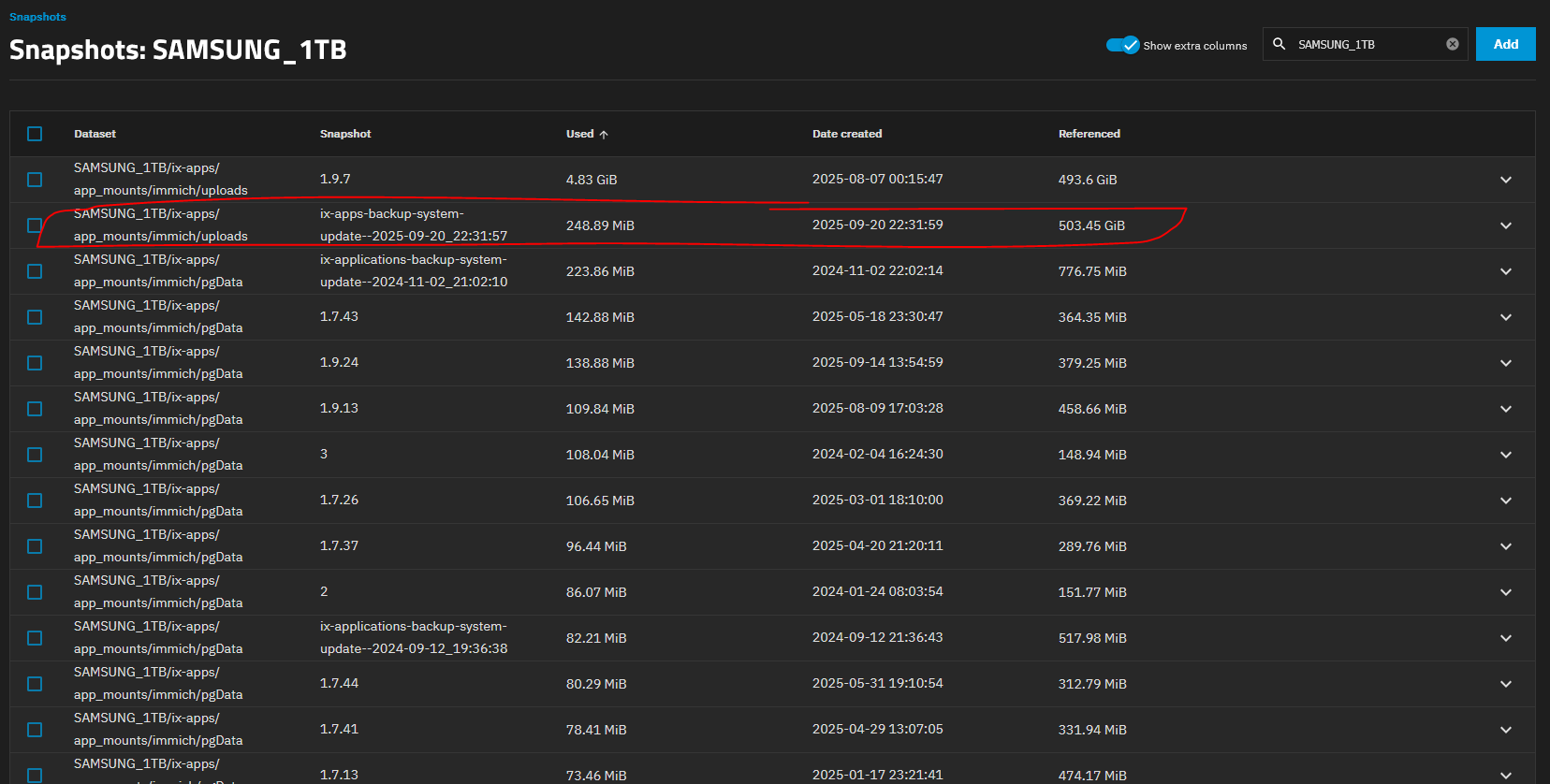Expand the row referencing 151.77 MiB

[1506, 592]
